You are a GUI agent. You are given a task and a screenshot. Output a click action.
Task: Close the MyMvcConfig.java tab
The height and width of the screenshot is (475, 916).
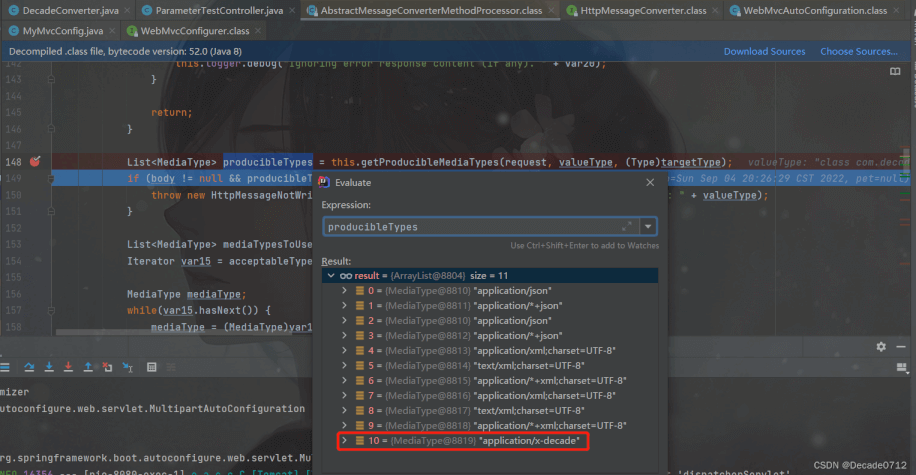click(112, 31)
